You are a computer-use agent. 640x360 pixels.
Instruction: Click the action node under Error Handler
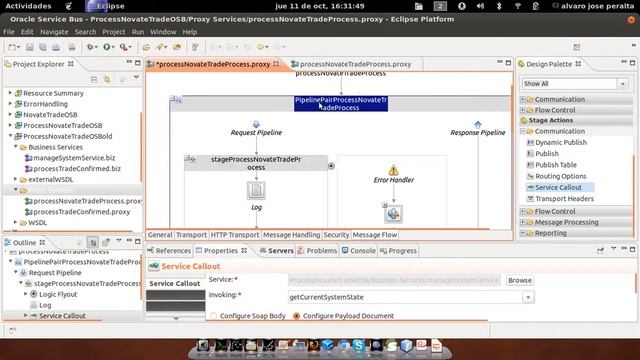pos(393,214)
